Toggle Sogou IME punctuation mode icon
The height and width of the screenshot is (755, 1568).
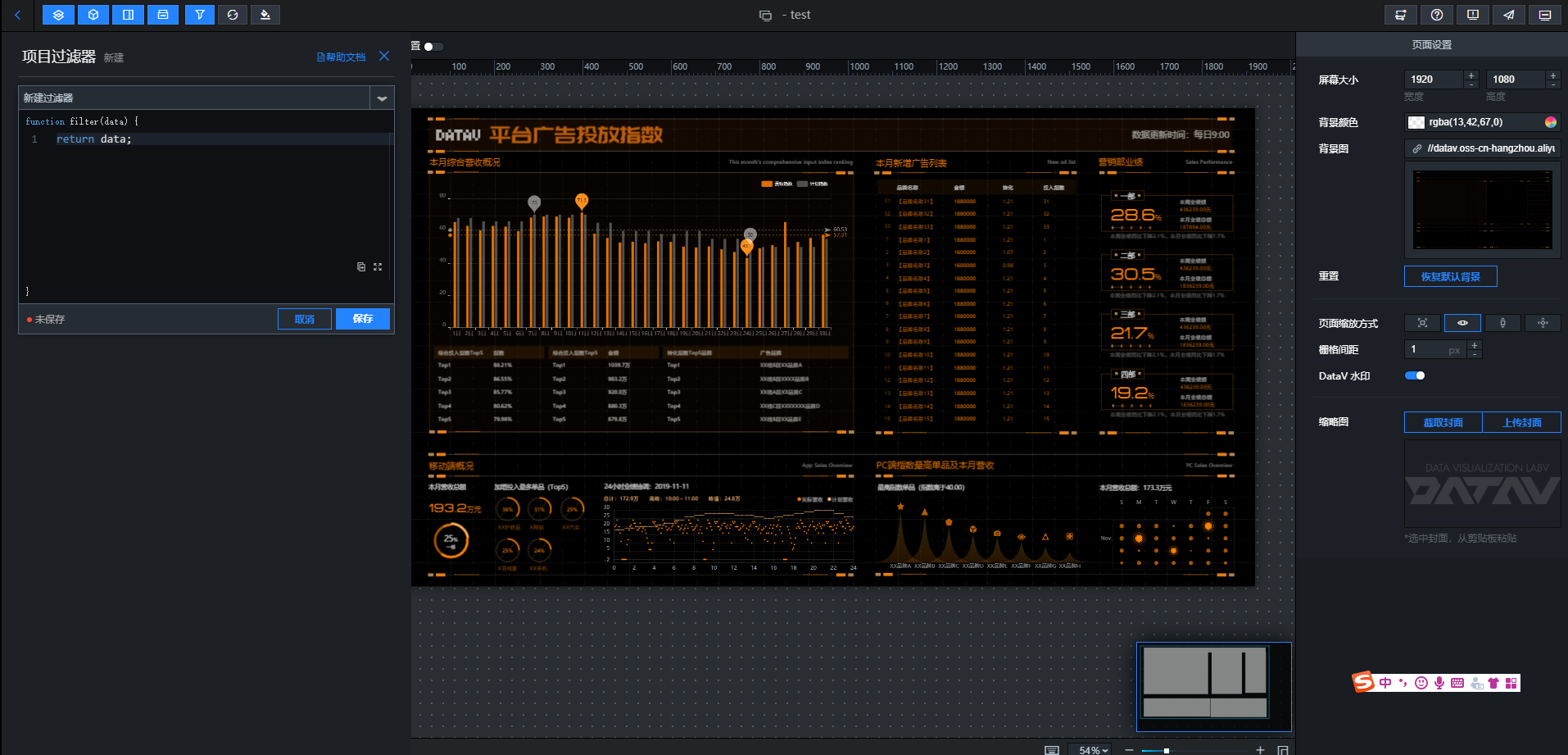click(1403, 683)
